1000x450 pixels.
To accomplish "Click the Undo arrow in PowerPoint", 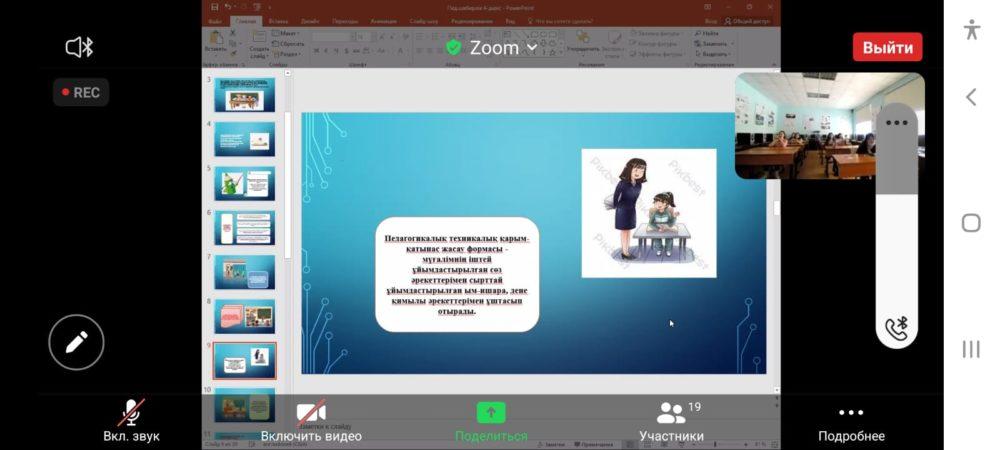I will [228, 7].
